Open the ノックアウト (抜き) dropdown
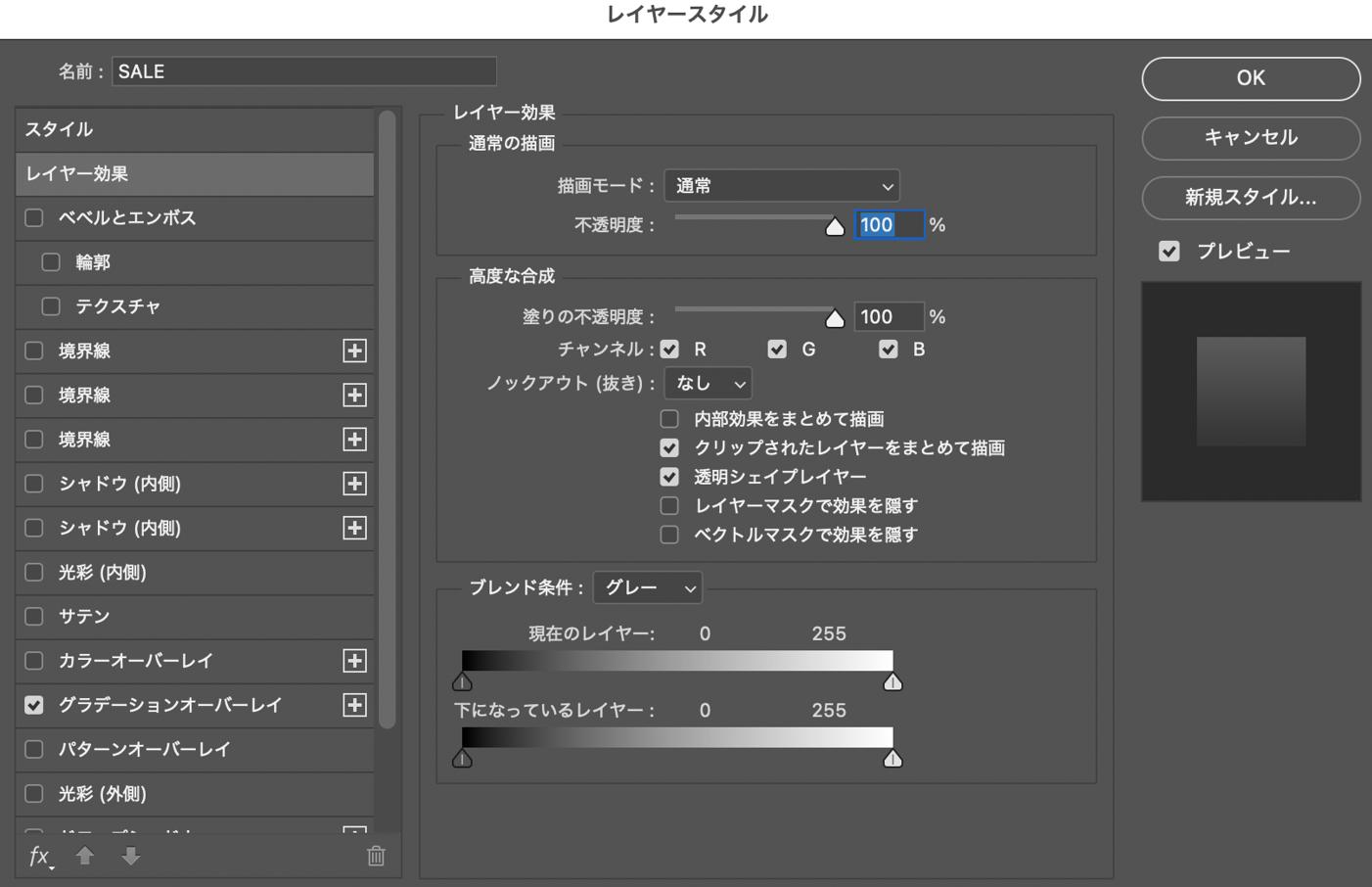Viewport: 1372px width, 887px height. [708, 384]
